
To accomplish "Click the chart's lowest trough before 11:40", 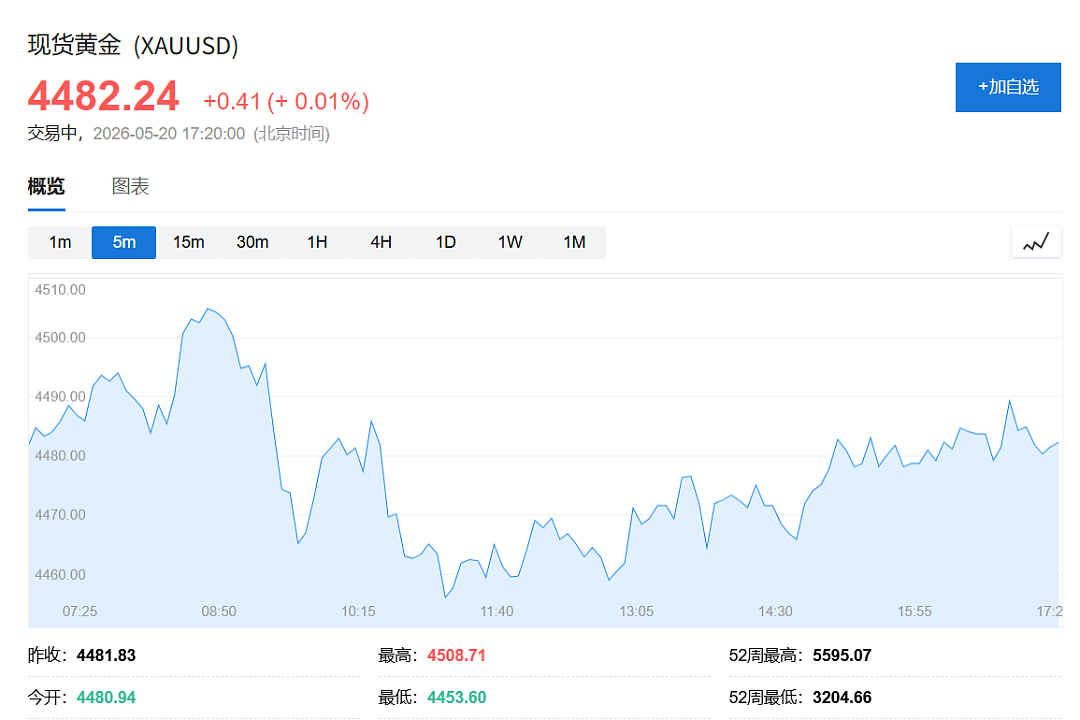I will [446, 597].
